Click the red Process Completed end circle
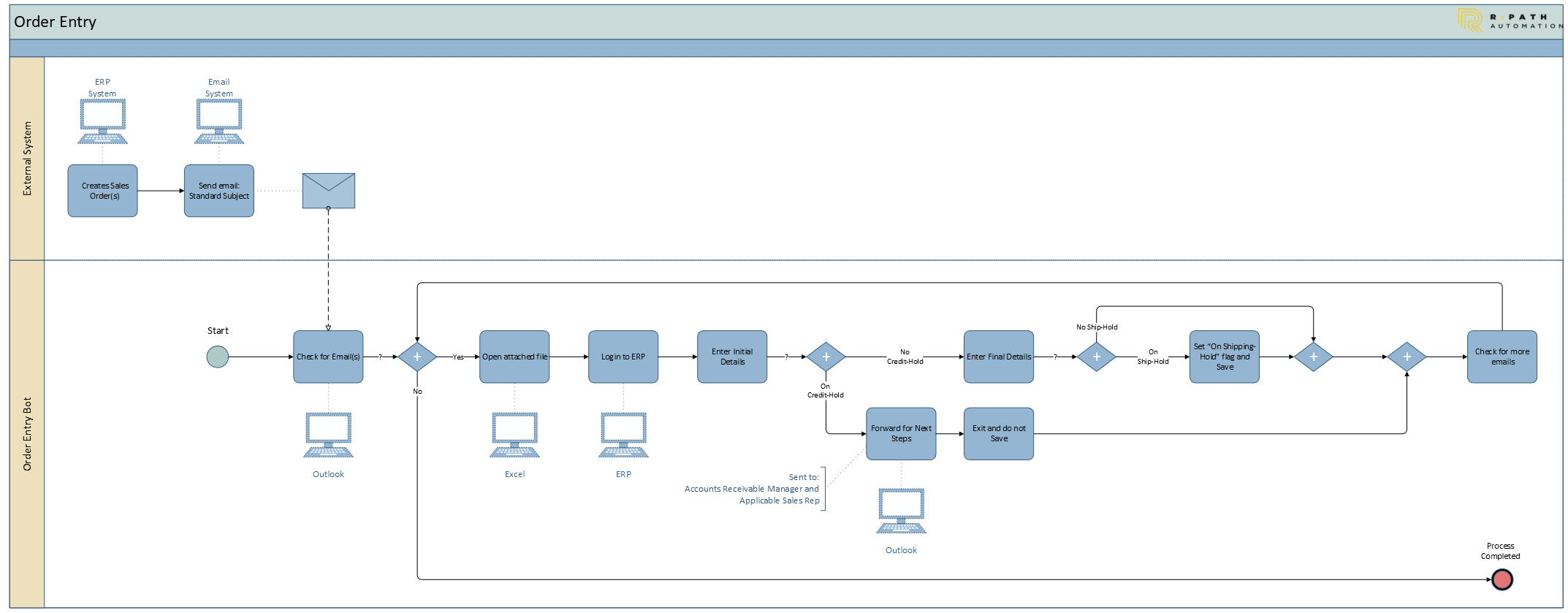Image resolution: width=1568 pixels, height=613 pixels. pos(1502,579)
